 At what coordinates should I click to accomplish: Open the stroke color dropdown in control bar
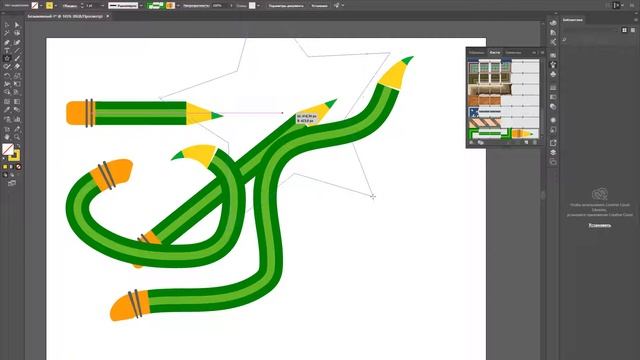56,6
